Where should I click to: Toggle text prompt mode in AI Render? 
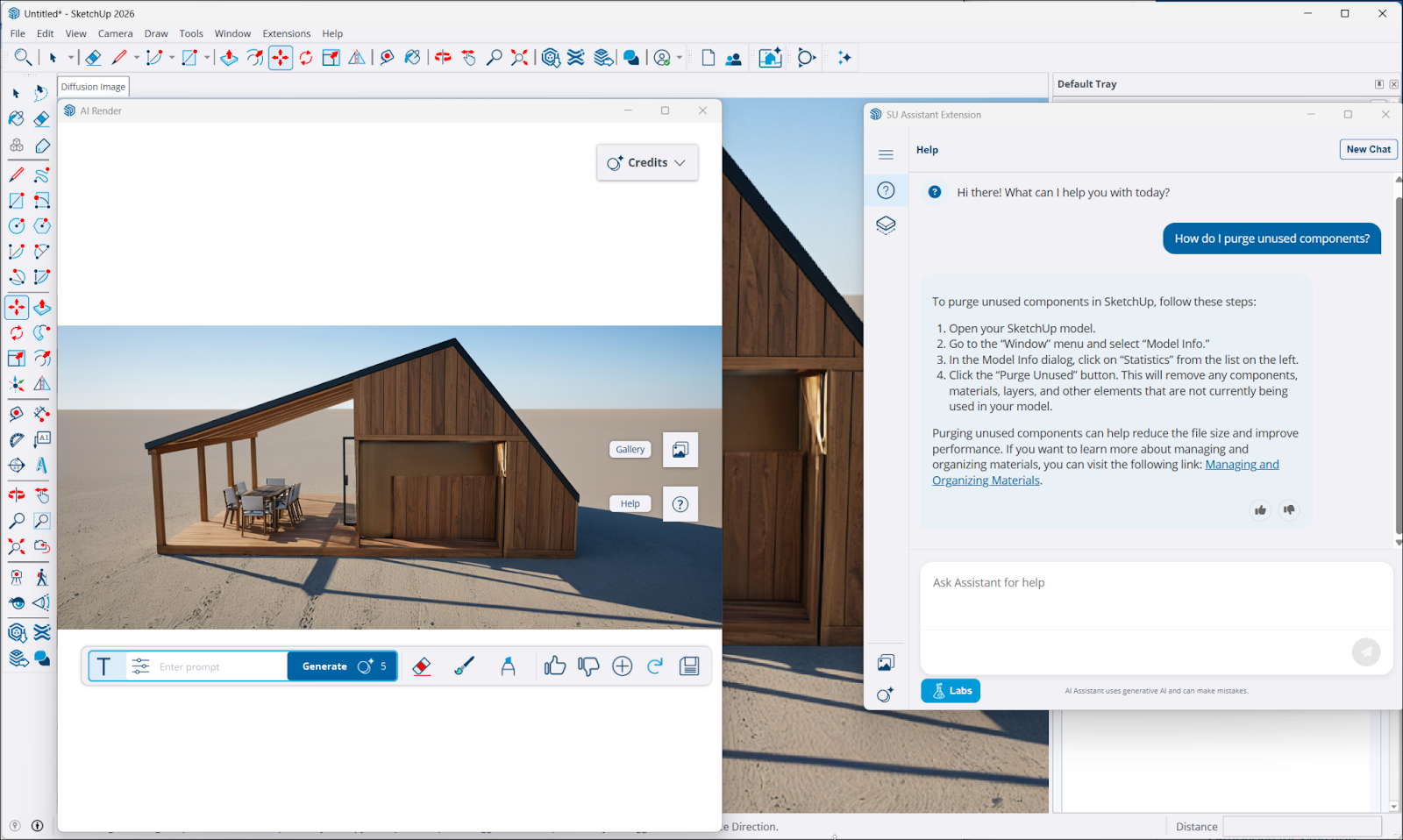tap(106, 666)
